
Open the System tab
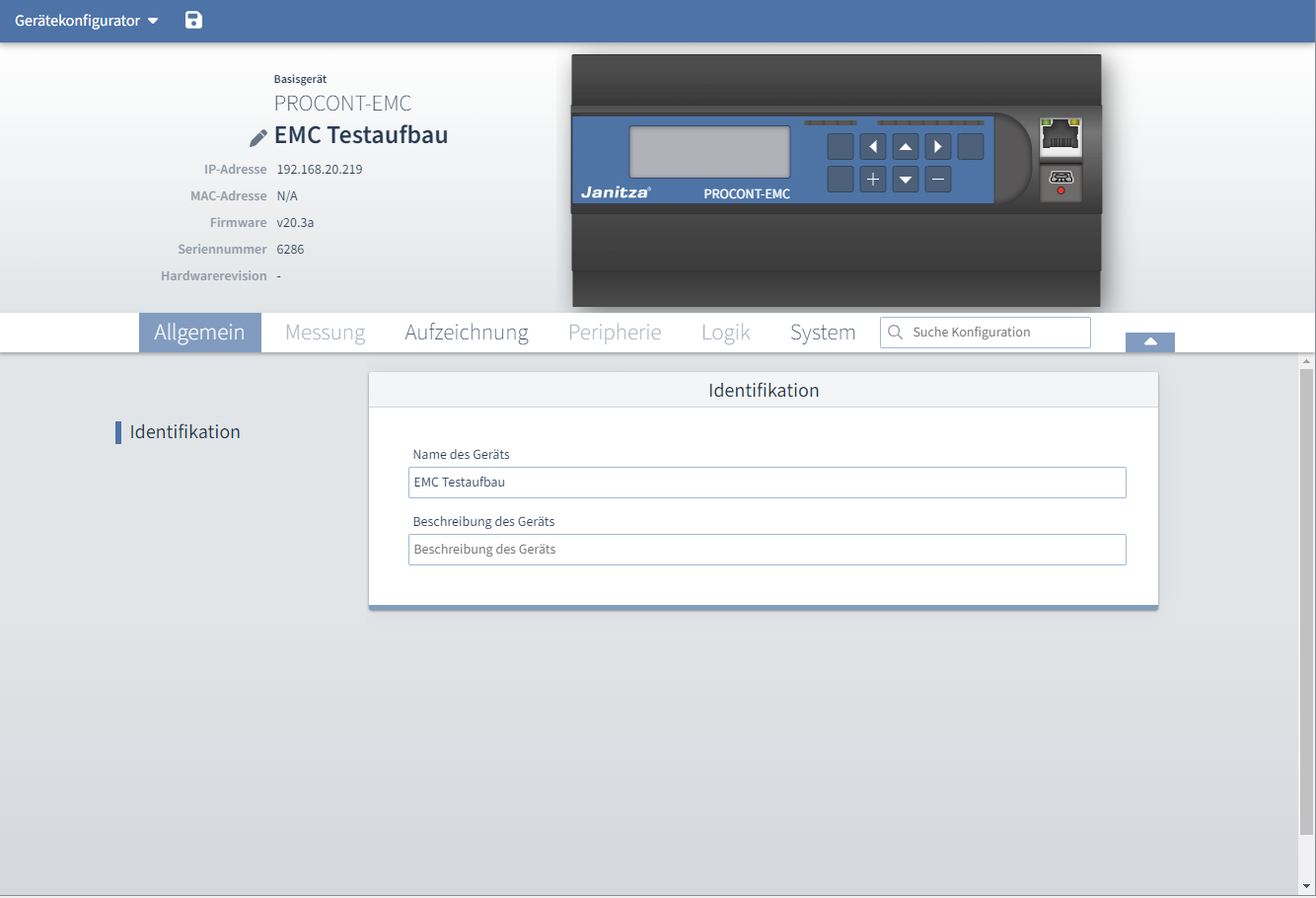click(x=823, y=333)
